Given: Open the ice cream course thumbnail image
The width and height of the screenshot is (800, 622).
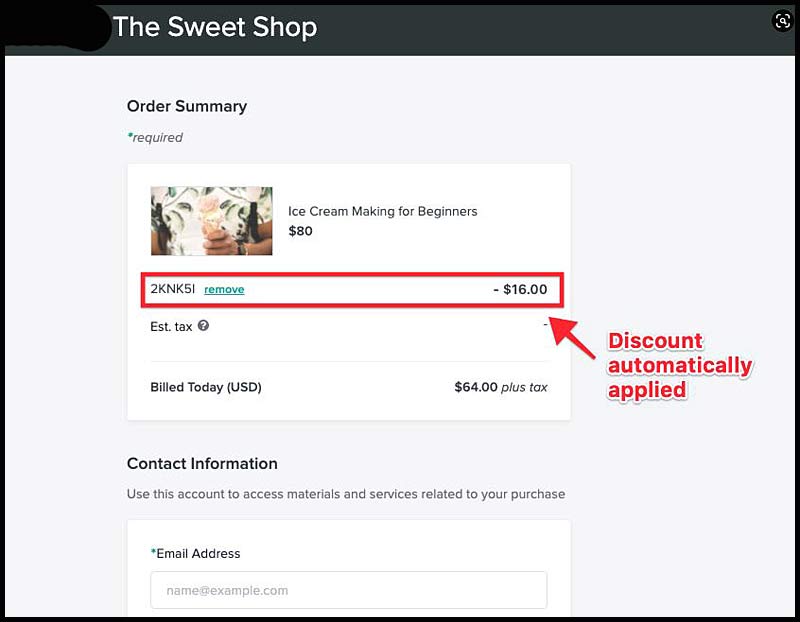Looking at the screenshot, I should 211,221.
